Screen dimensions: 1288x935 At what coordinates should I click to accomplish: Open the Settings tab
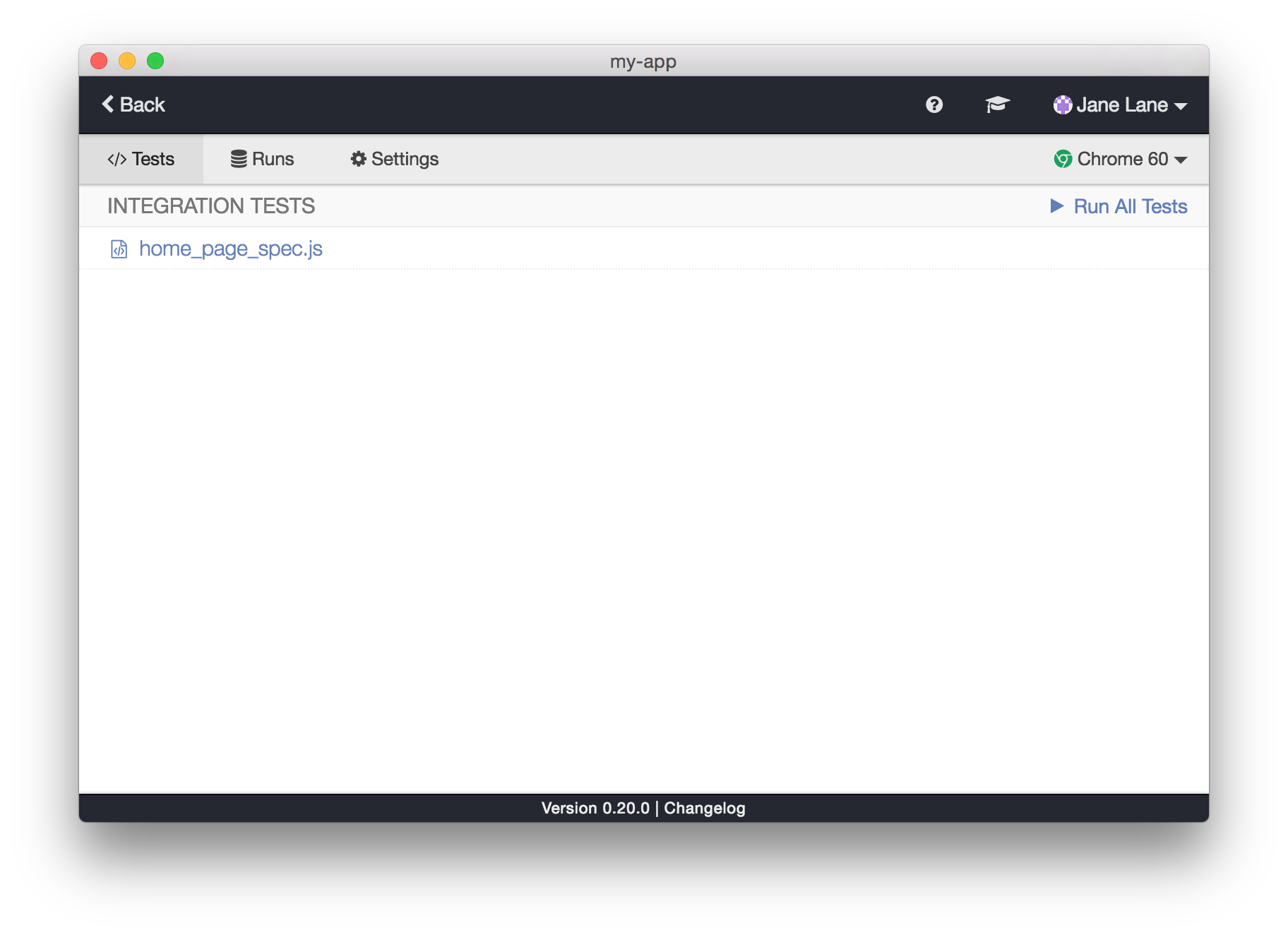coord(405,159)
